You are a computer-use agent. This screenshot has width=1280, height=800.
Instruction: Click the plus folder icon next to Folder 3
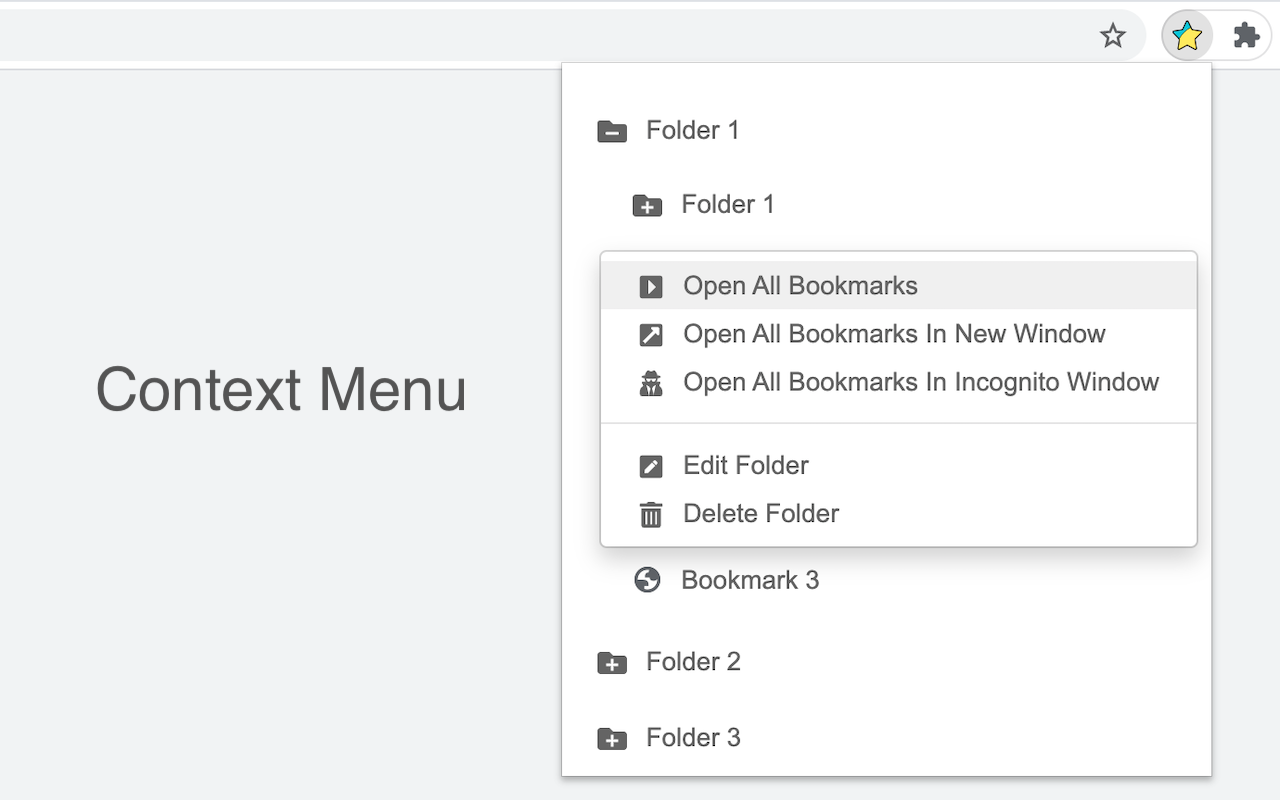(611, 738)
